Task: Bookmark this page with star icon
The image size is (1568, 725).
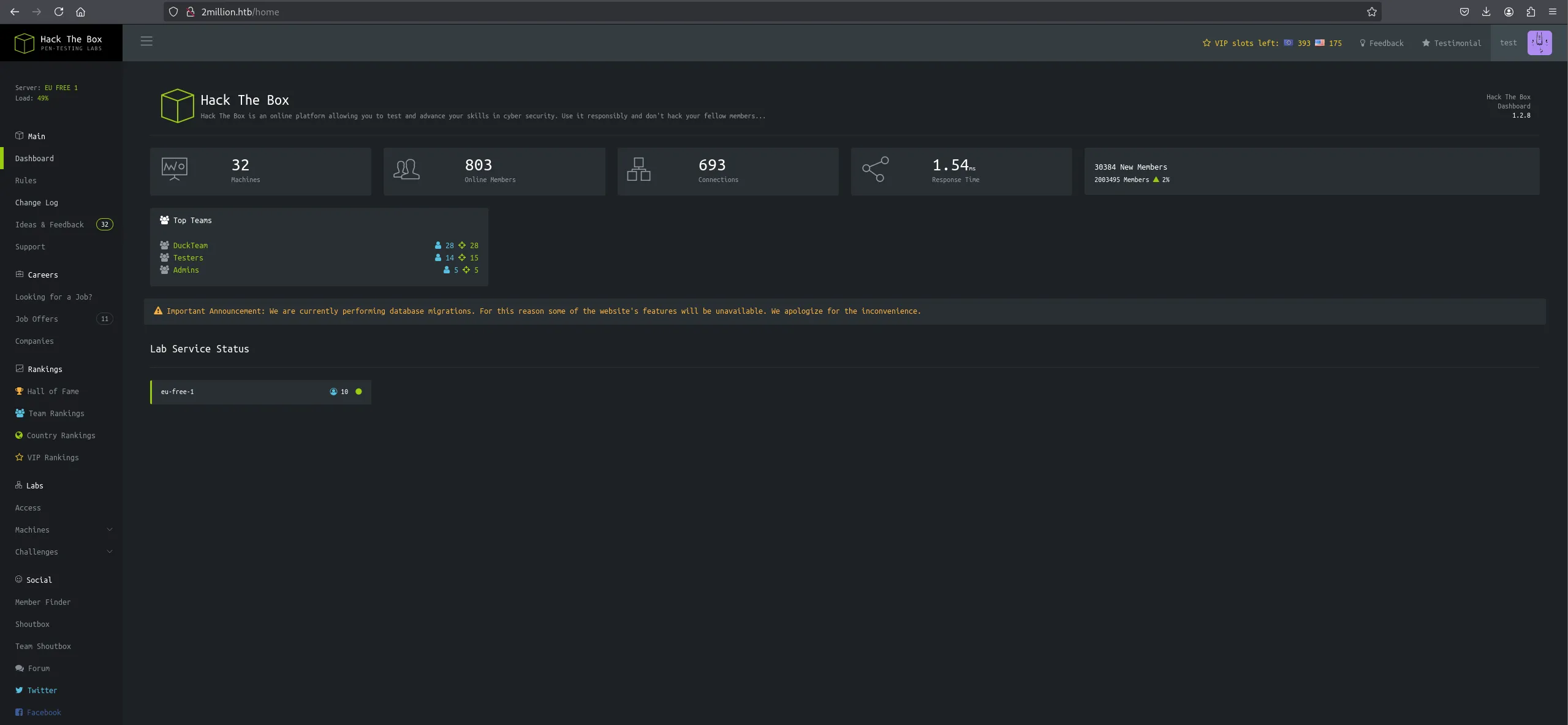Action: (1371, 12)
